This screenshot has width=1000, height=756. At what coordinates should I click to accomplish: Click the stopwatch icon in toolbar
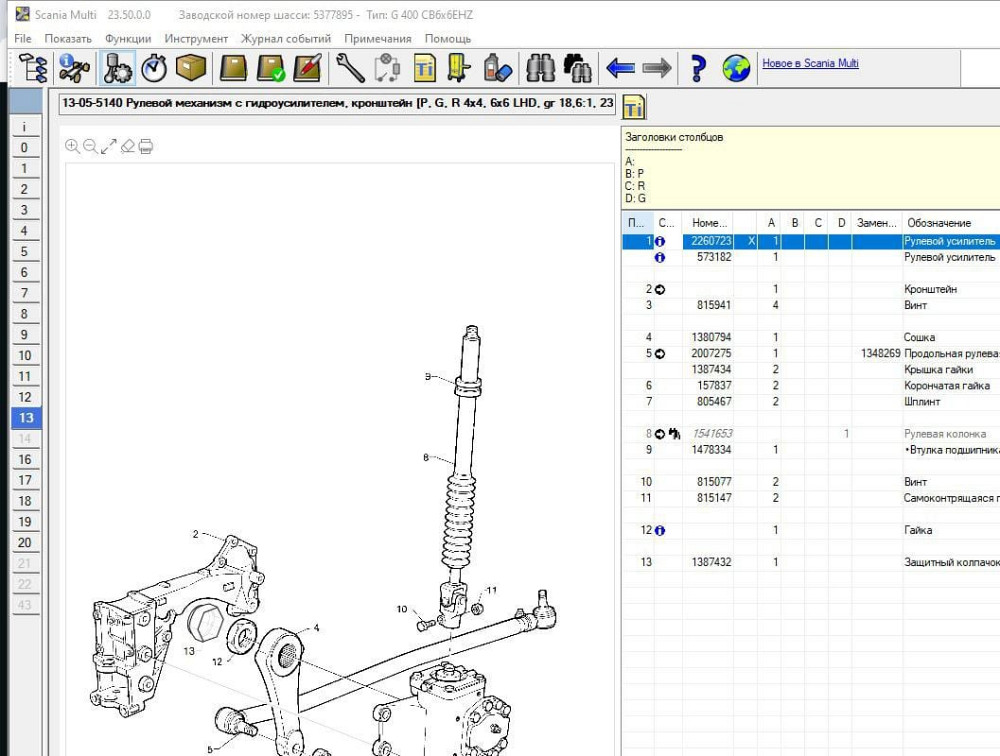tap(154, 68)
